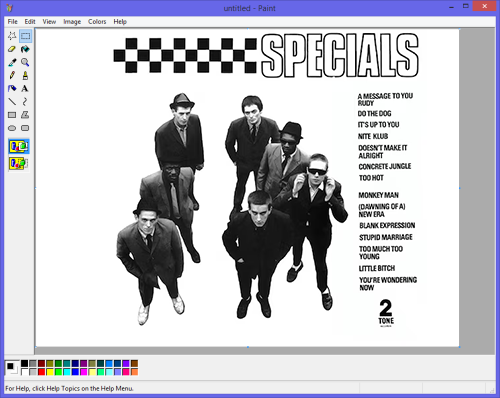Screen dimensions: 500x398
Task: Click the canvas bottom-right corner resize handle
Action: (460, 347)
